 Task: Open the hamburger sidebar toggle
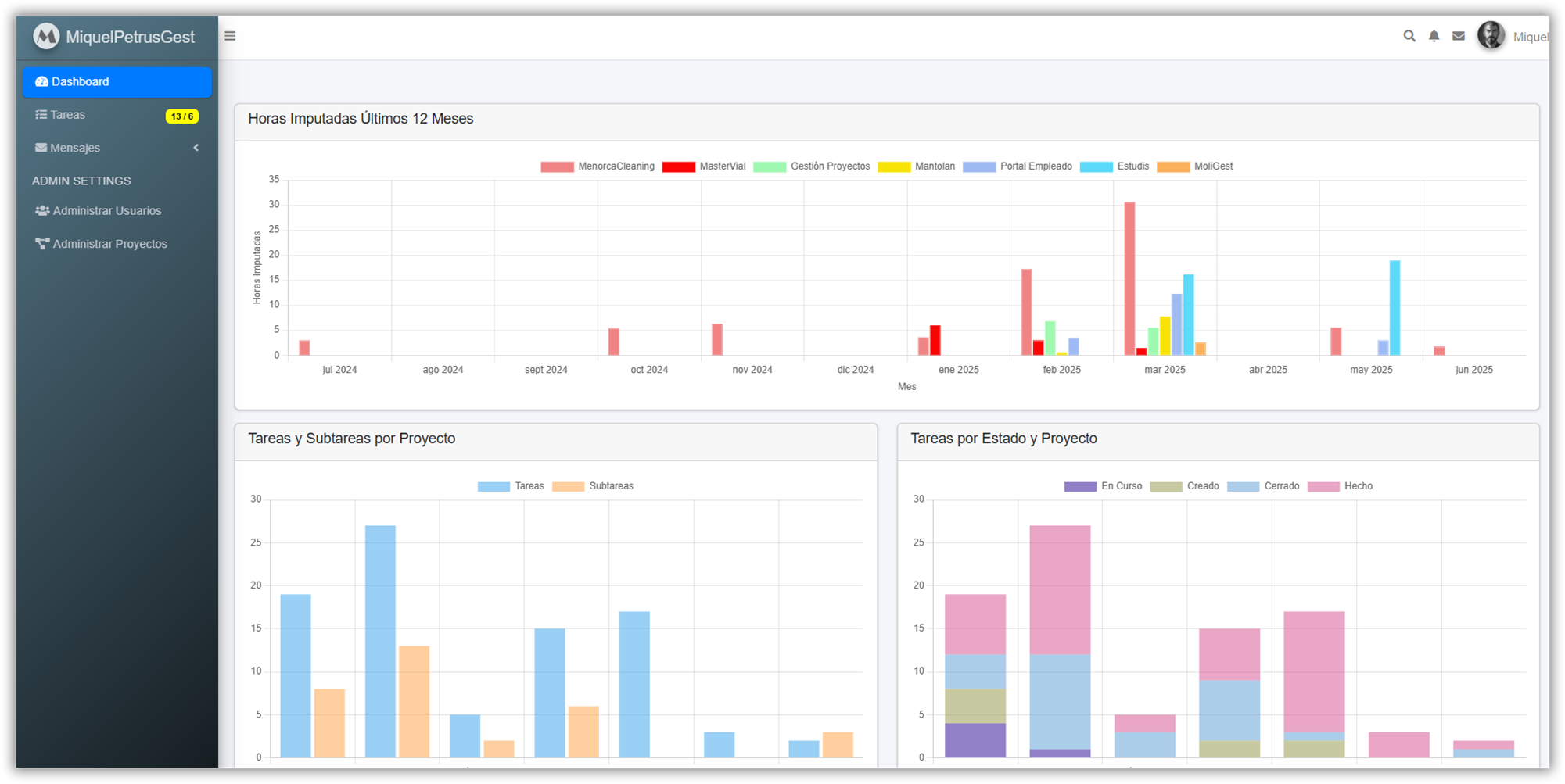pos(230,35)
